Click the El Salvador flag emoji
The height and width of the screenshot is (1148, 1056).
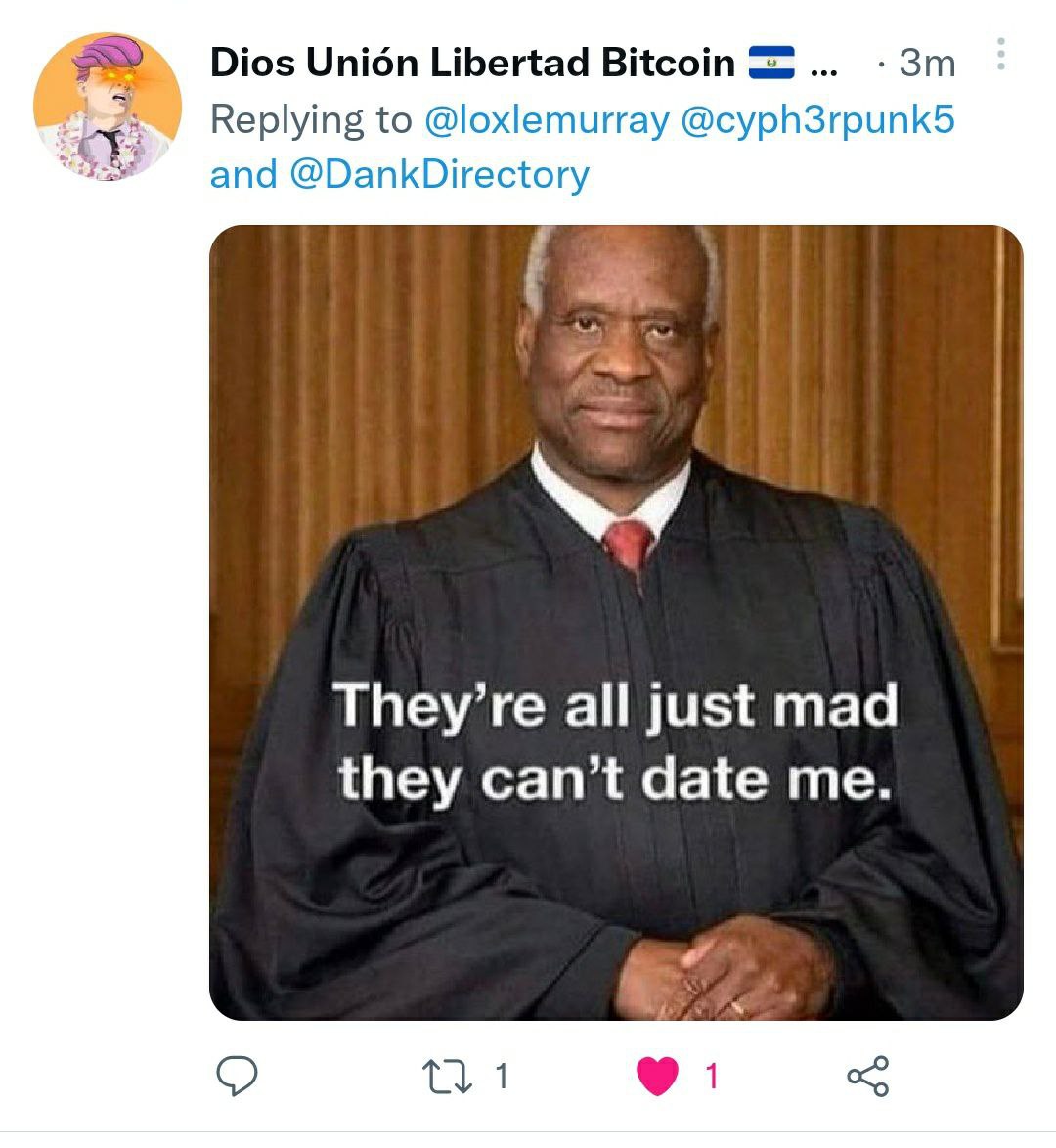771,63
